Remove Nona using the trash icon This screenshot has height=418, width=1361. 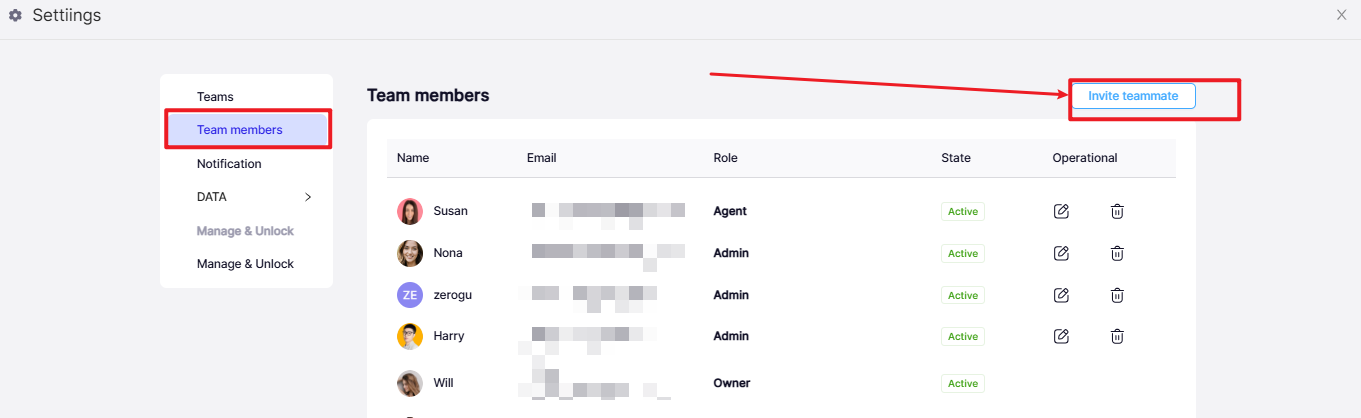(1118, 253)
